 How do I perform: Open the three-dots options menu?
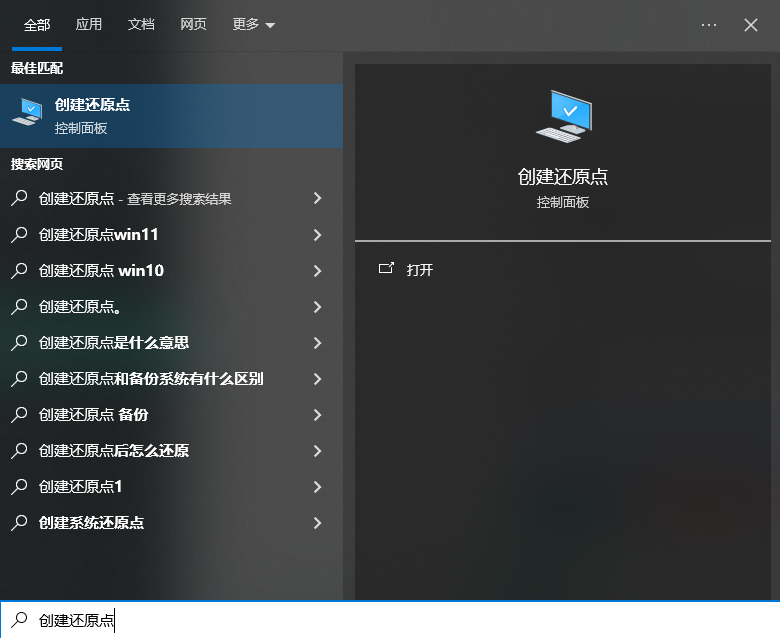[x=708, y=25]
